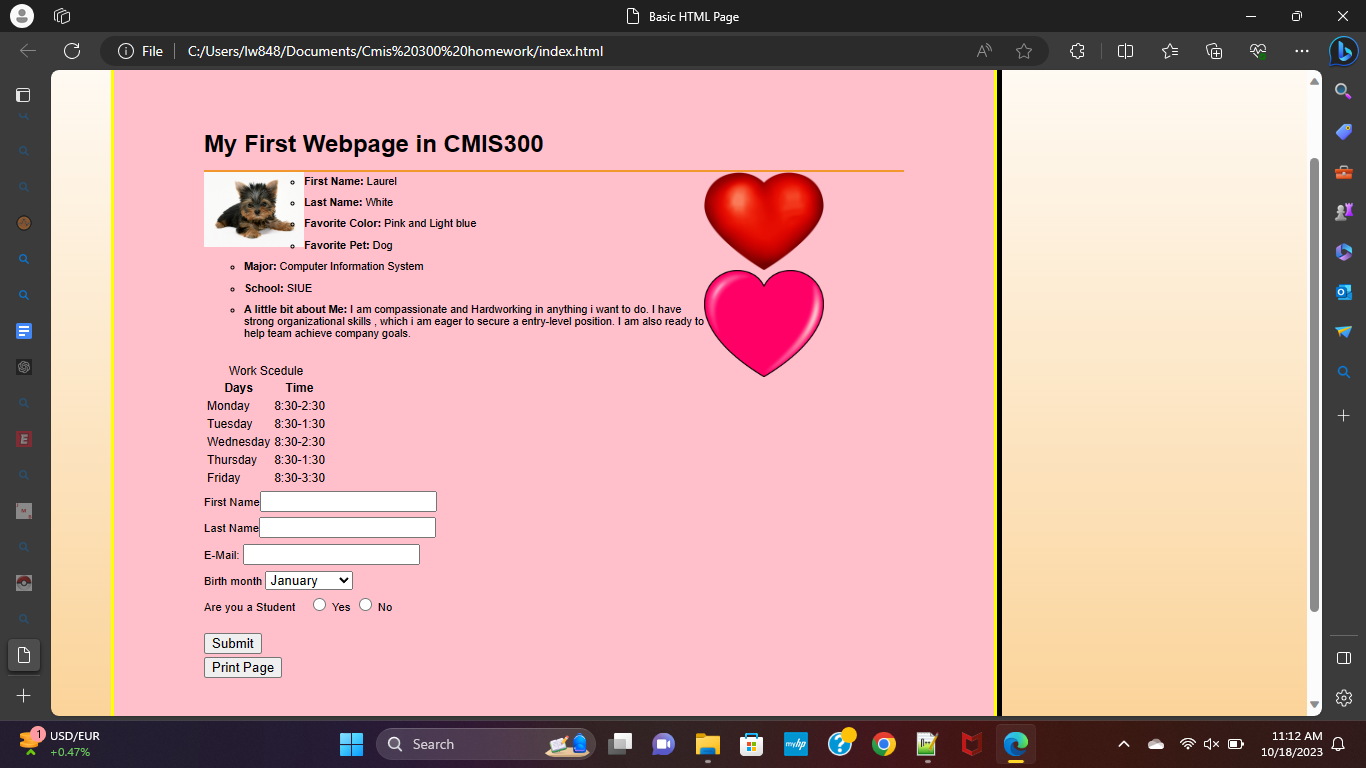This screenshot has height=768, width=1366.
Task: Open the Birth month dropdown
Action: tap(309, 580)
